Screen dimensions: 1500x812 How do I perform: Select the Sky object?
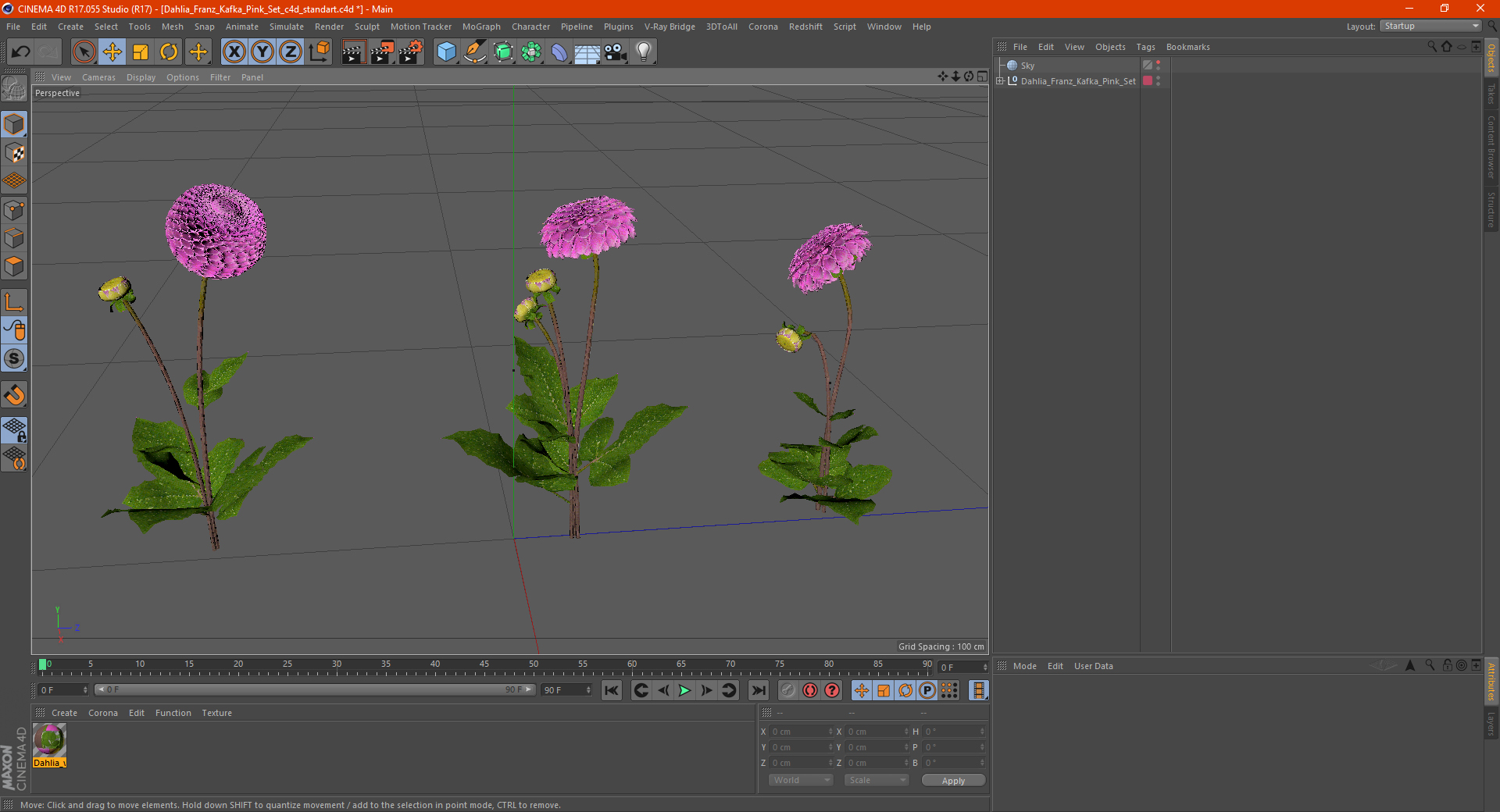pos(1027,66)
